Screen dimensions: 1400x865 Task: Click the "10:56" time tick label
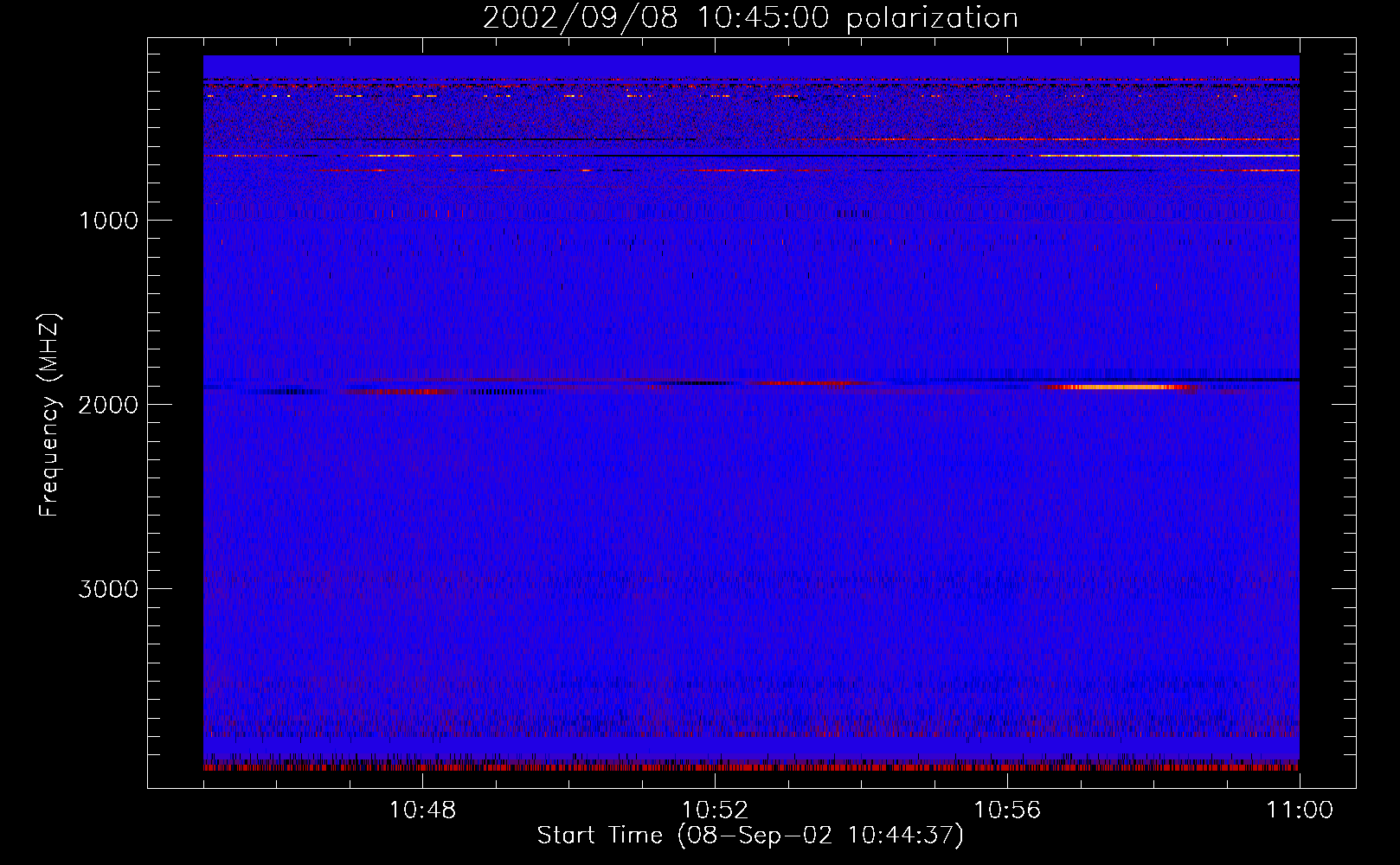pos(1007,811)
